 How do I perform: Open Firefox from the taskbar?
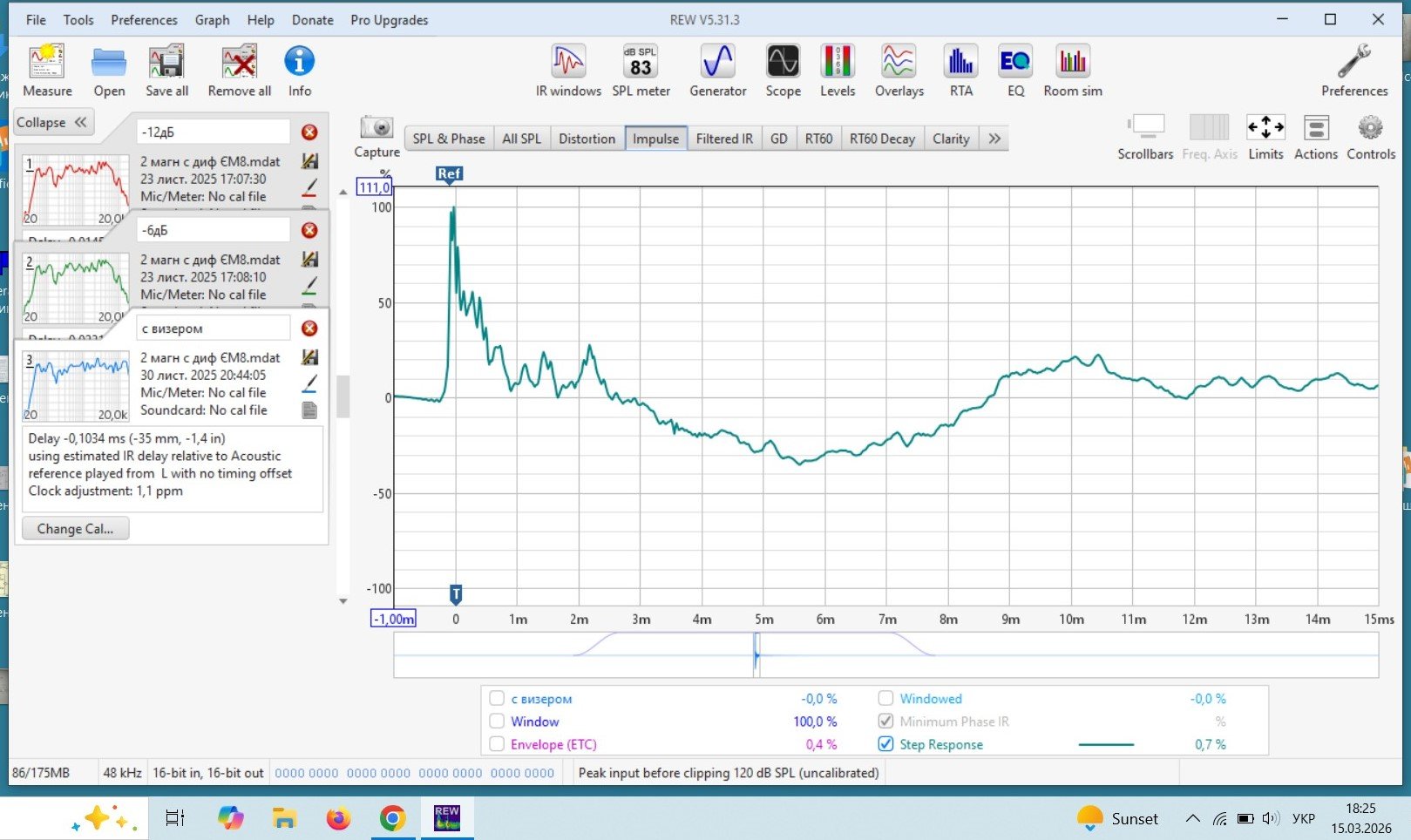(338, 818)
